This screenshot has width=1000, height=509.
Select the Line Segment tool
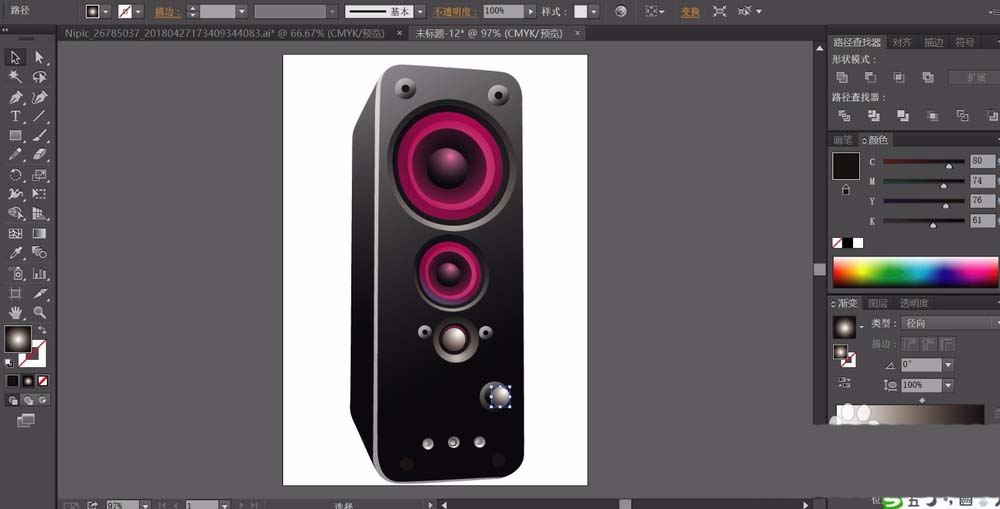click(x=40, y=116)
